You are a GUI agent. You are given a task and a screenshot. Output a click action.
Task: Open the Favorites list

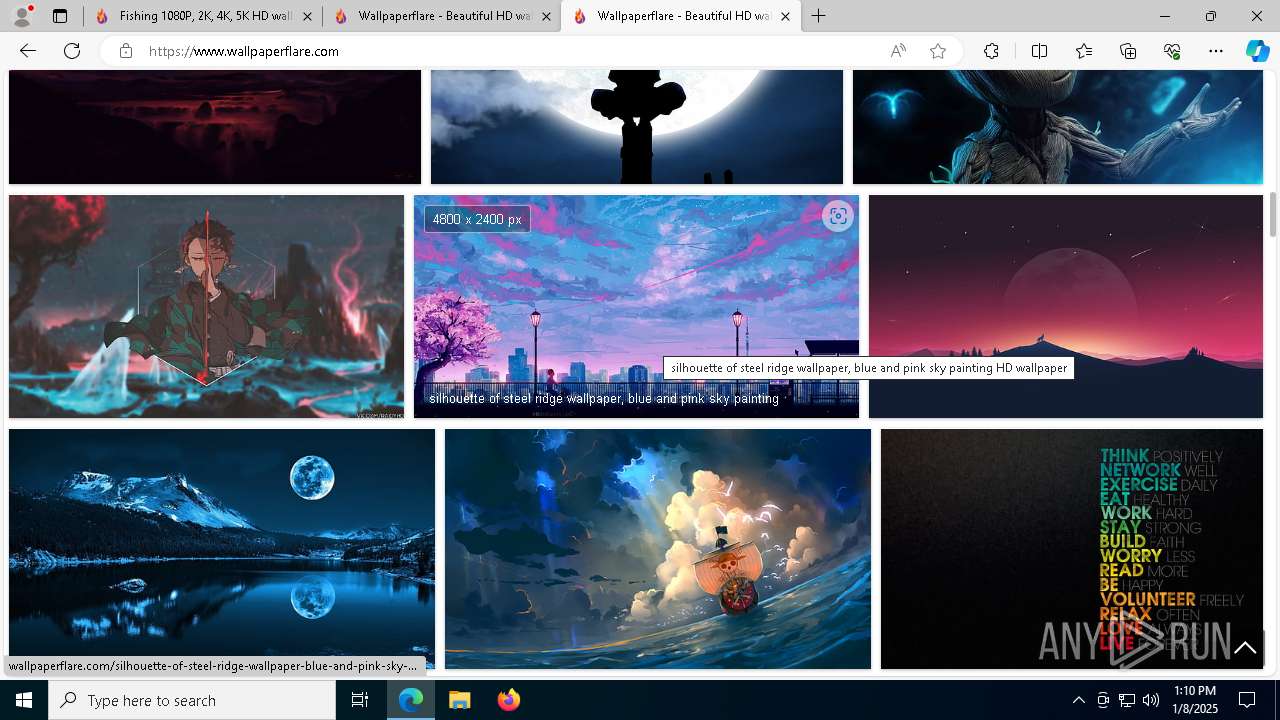1084,51
